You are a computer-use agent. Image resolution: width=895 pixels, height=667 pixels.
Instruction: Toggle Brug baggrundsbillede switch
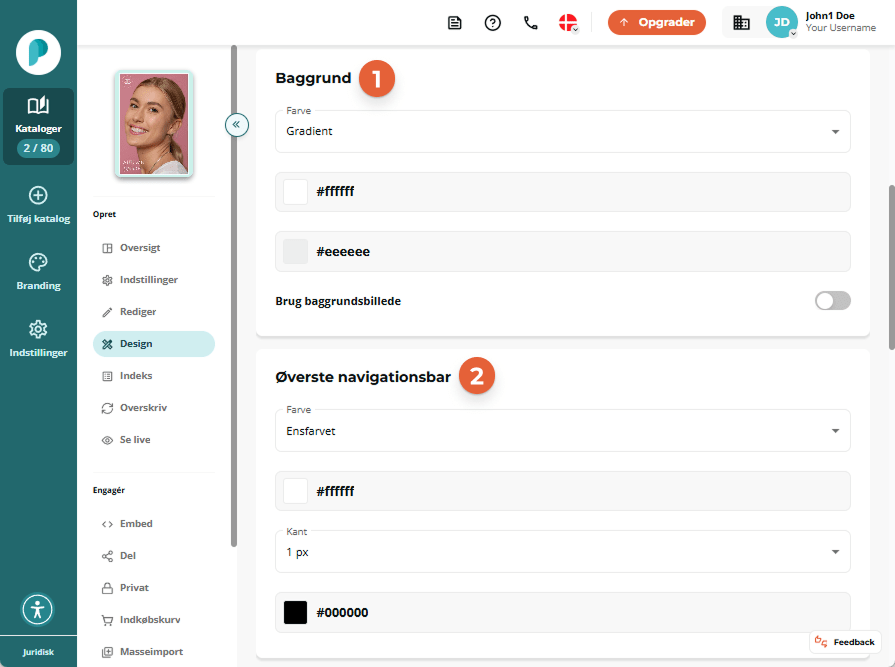point(833,301)
